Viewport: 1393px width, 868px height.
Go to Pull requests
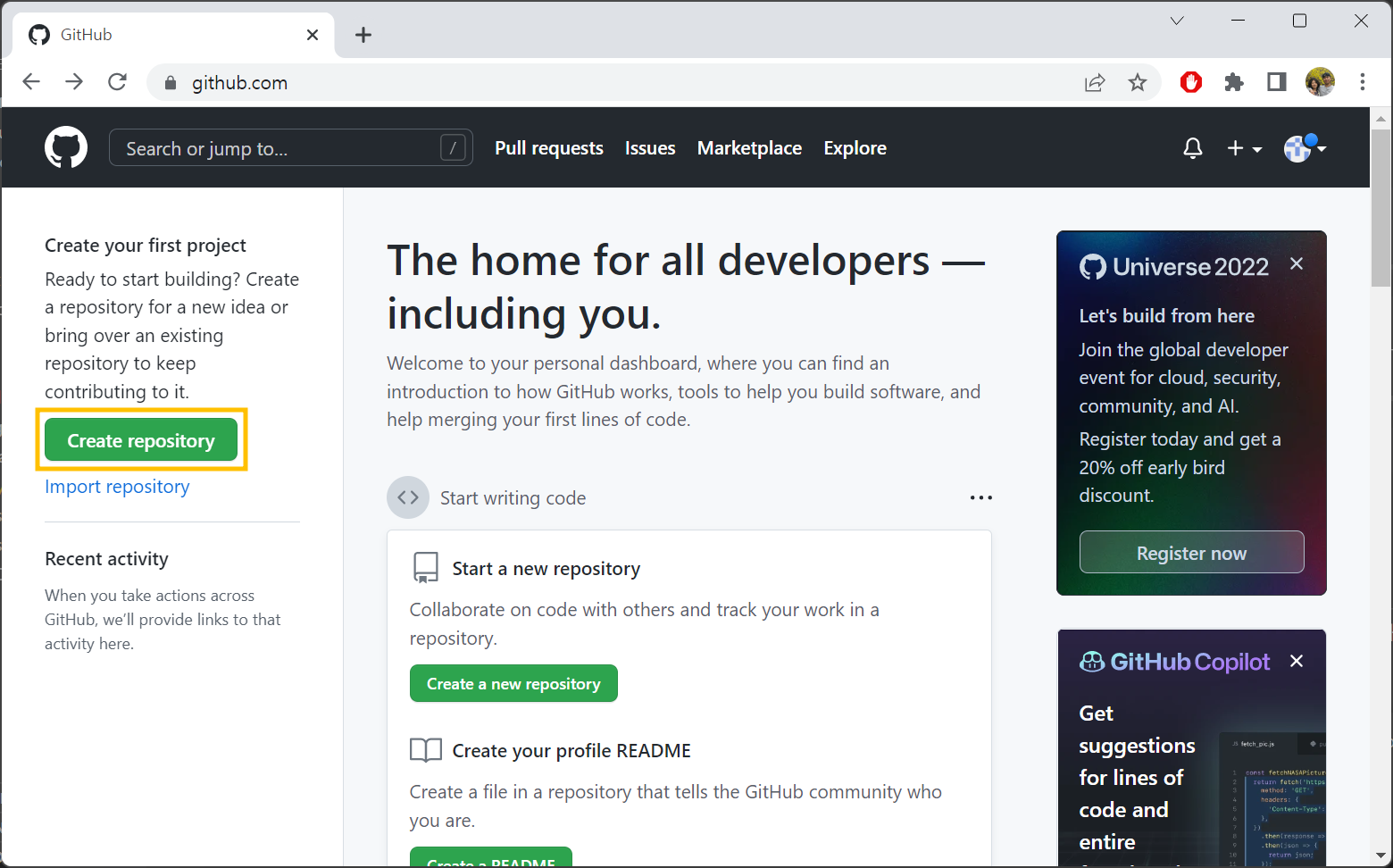click(549, 148)
